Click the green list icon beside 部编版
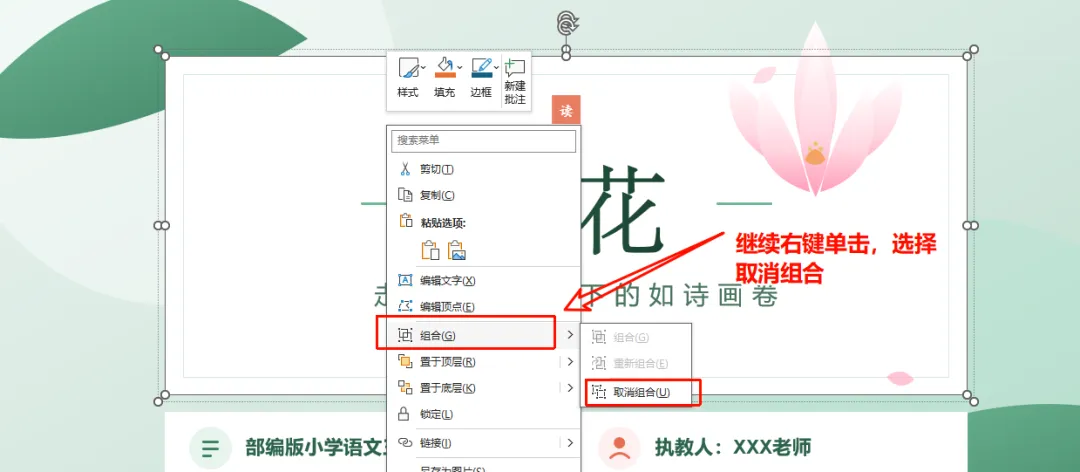 (210, 448)
